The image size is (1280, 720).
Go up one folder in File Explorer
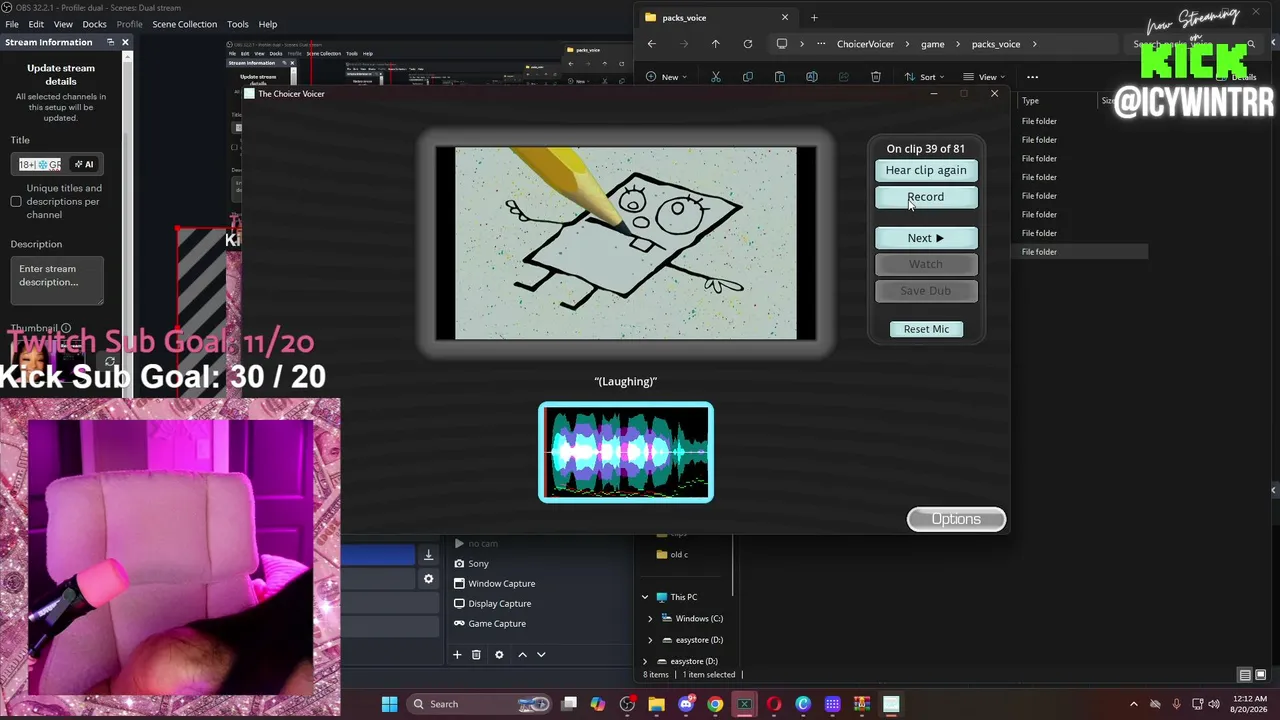point(715,44)
